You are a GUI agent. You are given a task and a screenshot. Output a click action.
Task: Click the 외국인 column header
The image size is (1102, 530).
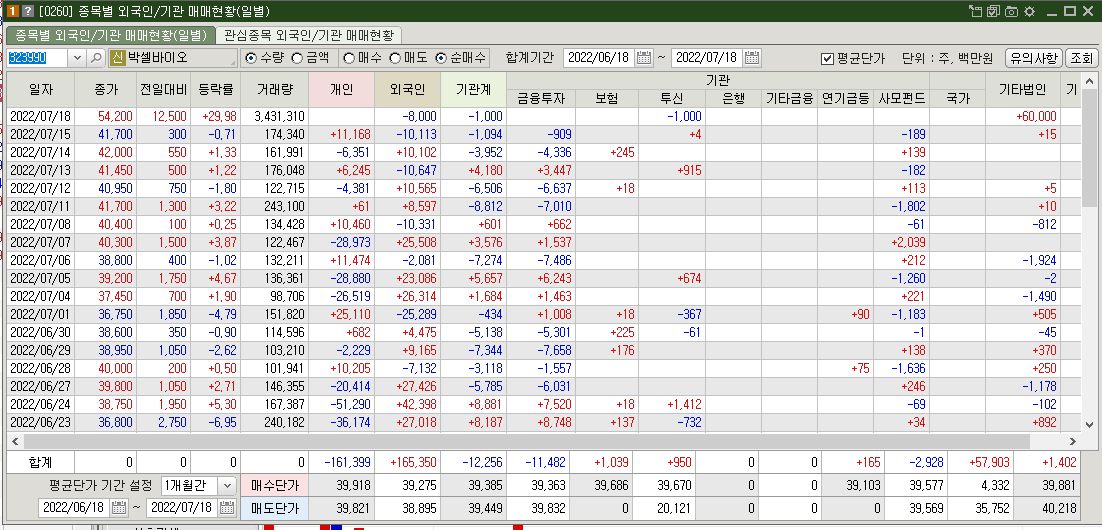[x=408, y=90]
